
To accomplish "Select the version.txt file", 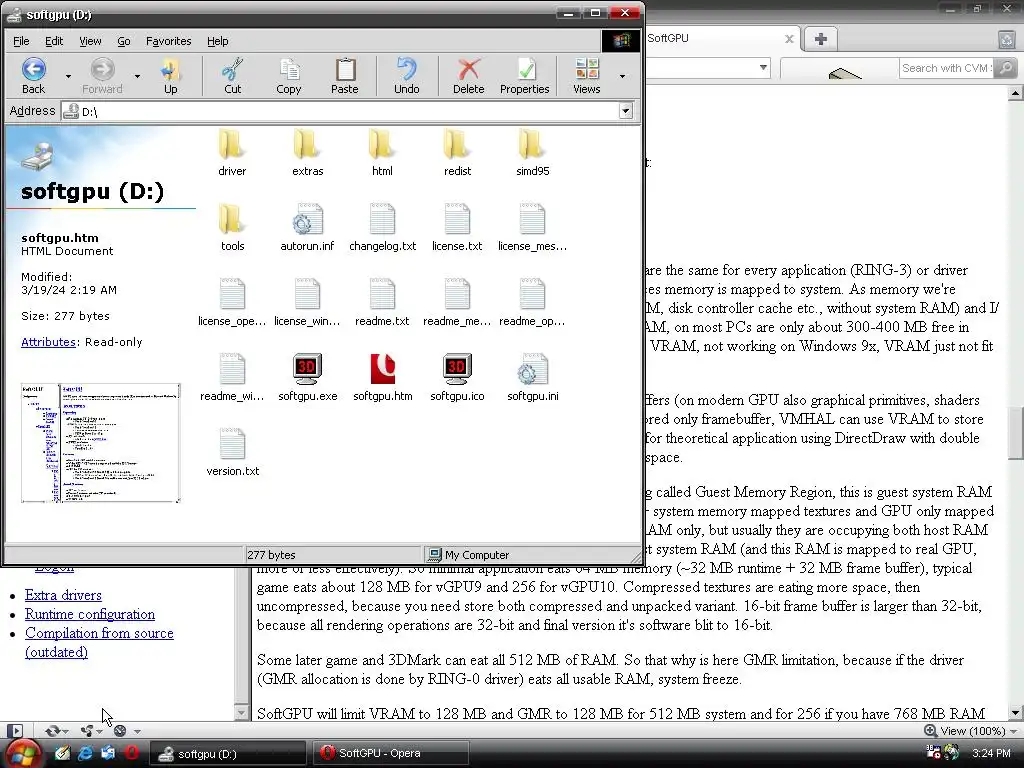I will [232, 453].
